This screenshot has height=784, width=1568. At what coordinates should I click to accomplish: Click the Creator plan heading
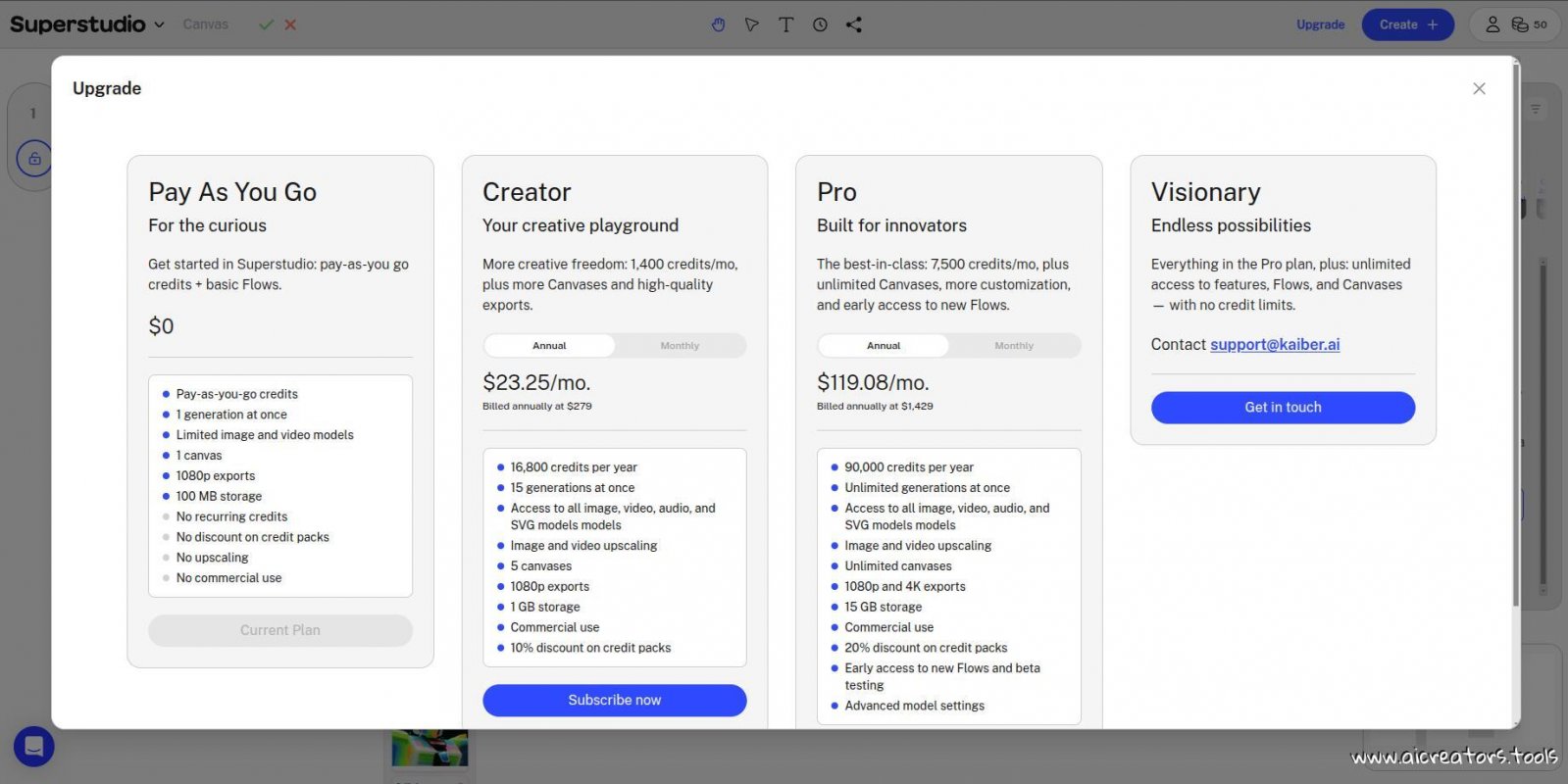527,192
